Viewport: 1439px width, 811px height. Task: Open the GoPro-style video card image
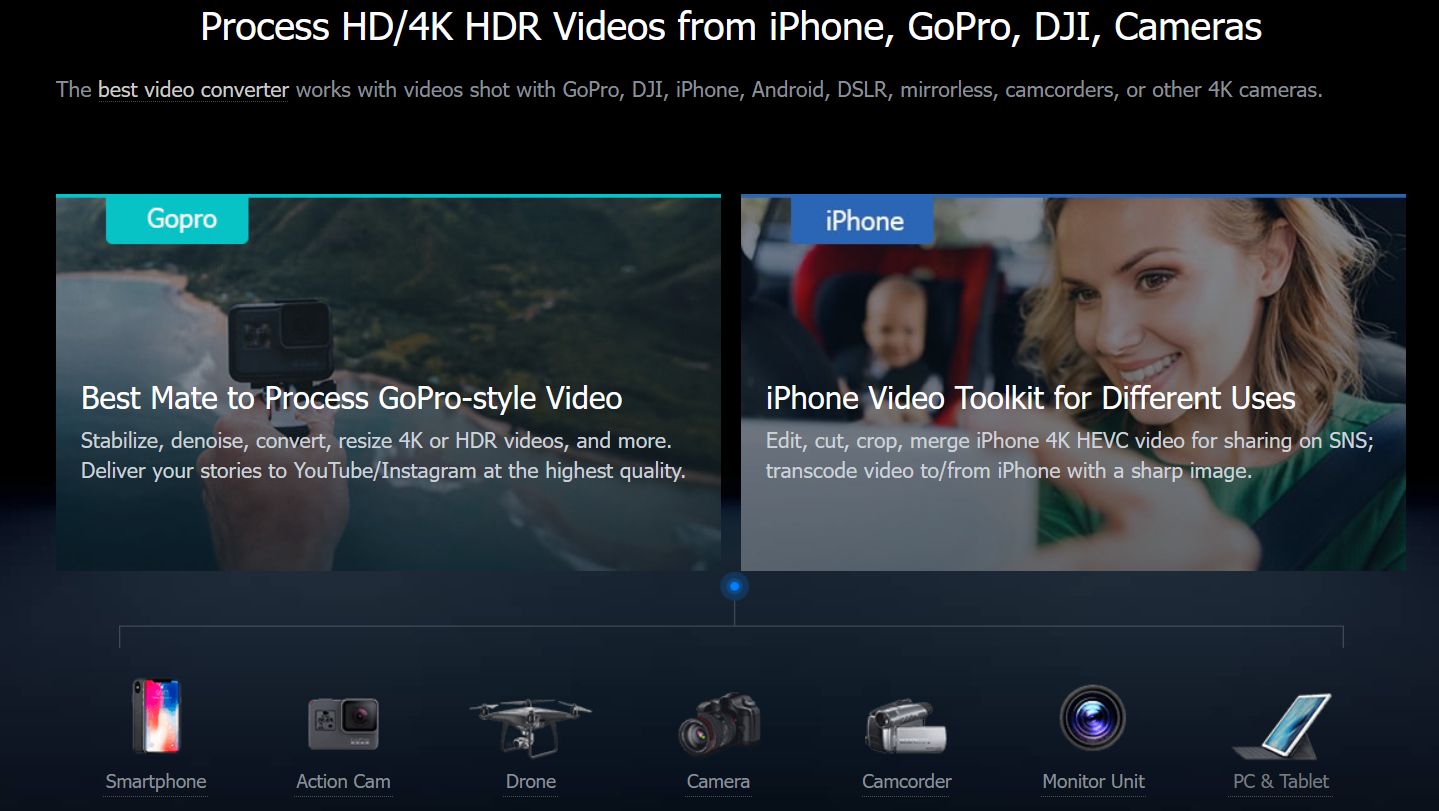(388, 384)
